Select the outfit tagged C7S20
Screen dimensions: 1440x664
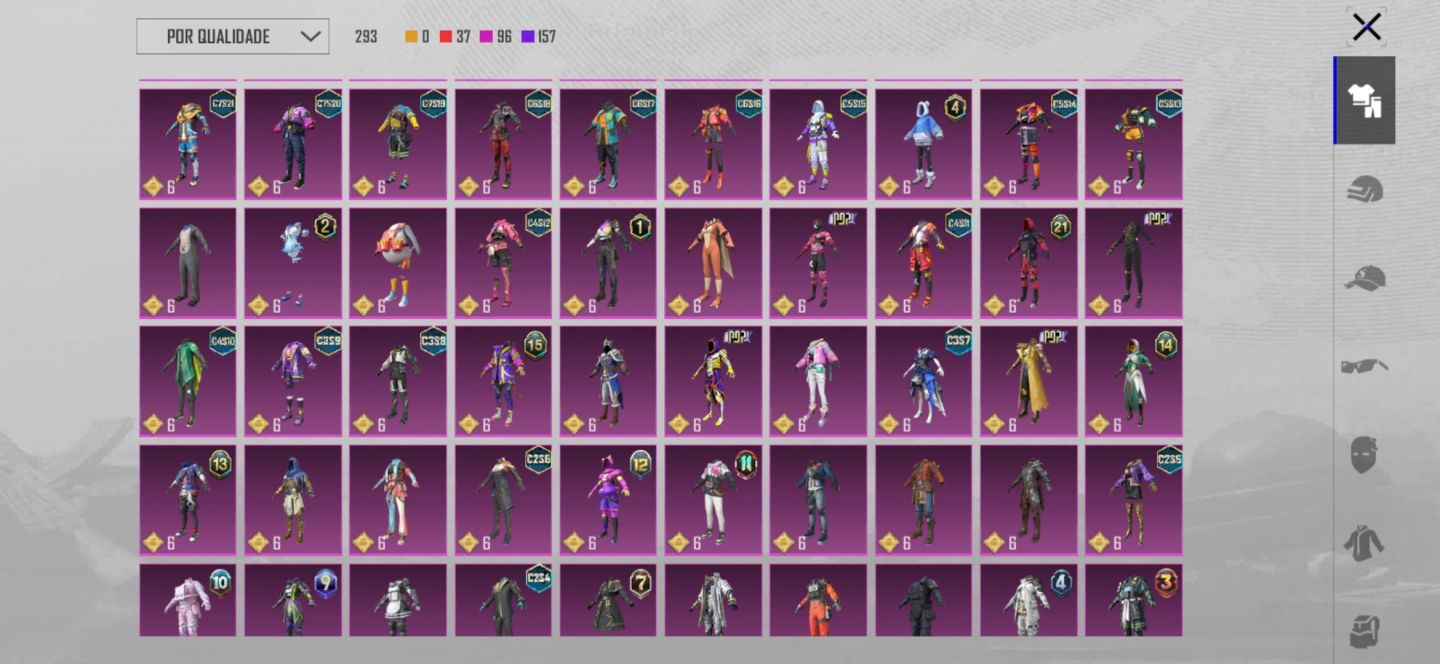pos(293,144)
